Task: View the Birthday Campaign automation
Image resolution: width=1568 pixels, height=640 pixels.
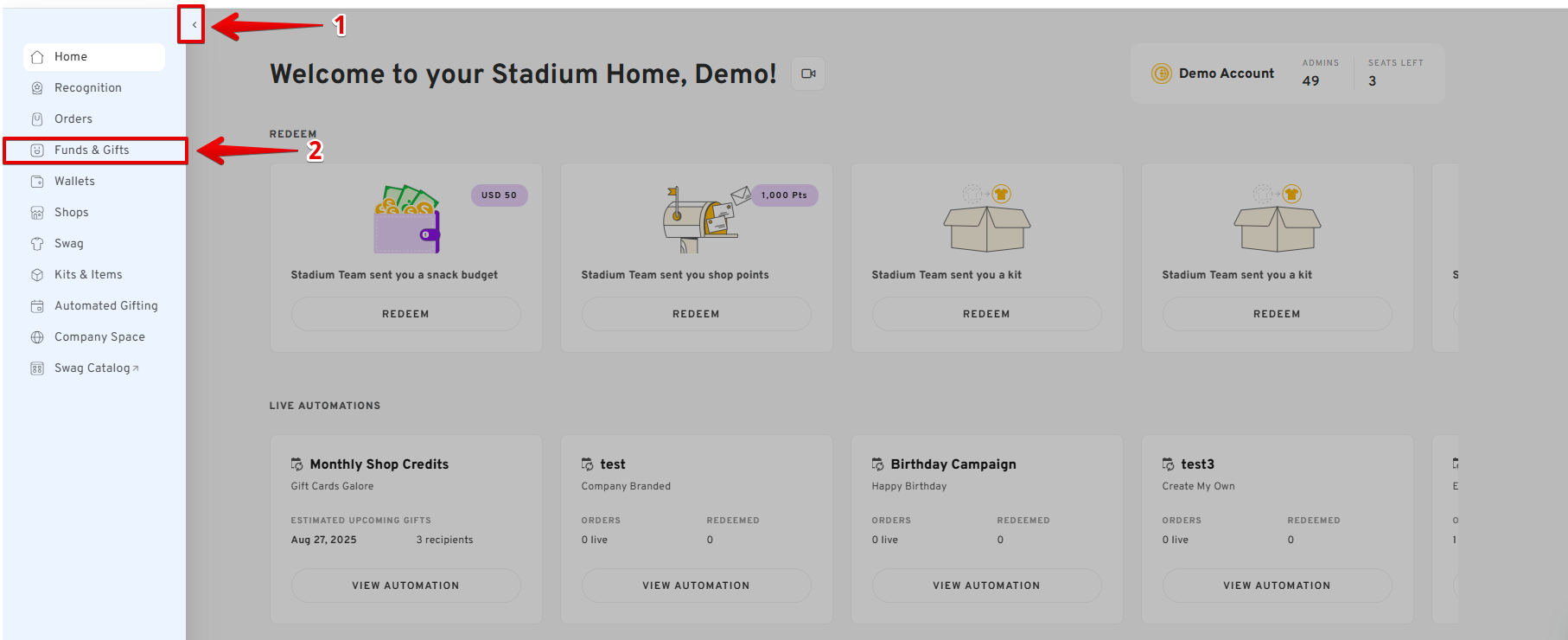Action: (x=986, y=586)
